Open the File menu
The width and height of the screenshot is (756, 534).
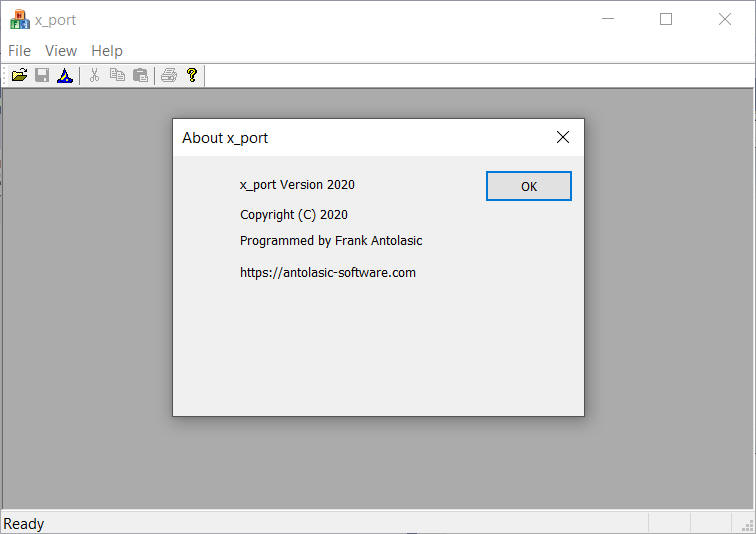pos(19,51)
